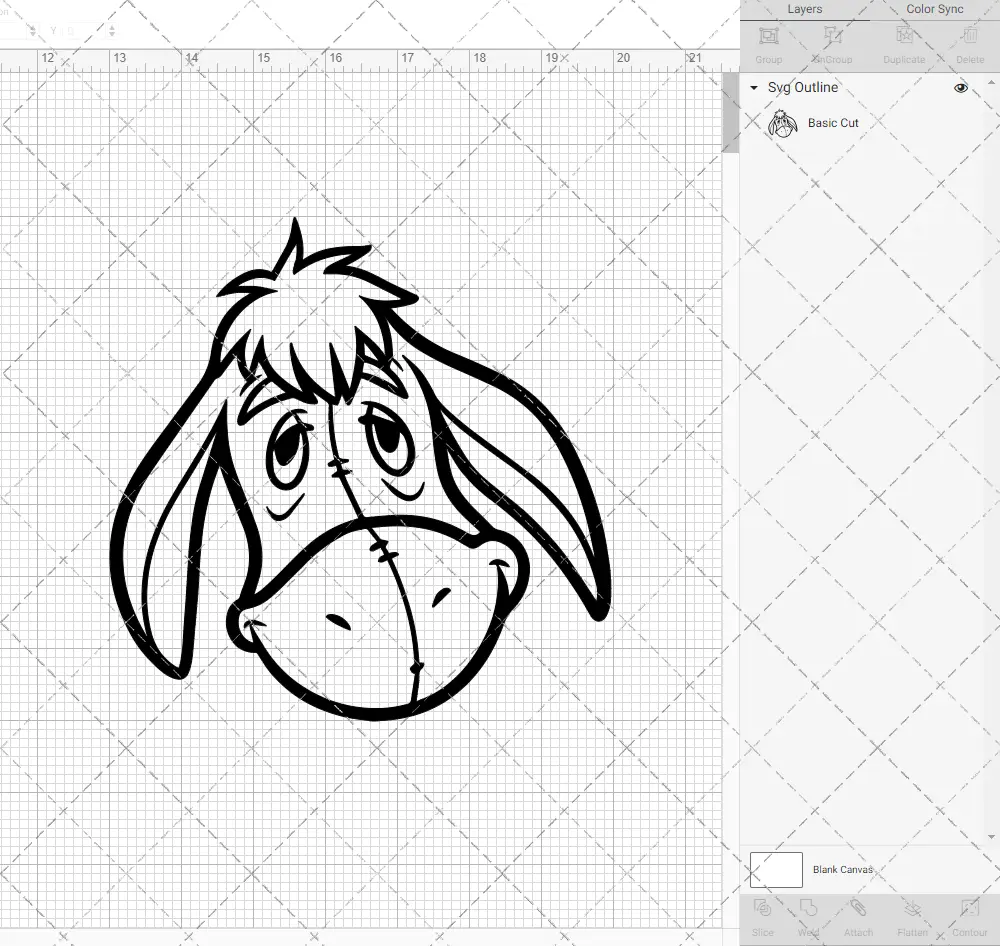
Task: Click the Flatten tool icon
Action: pos(912,908)
